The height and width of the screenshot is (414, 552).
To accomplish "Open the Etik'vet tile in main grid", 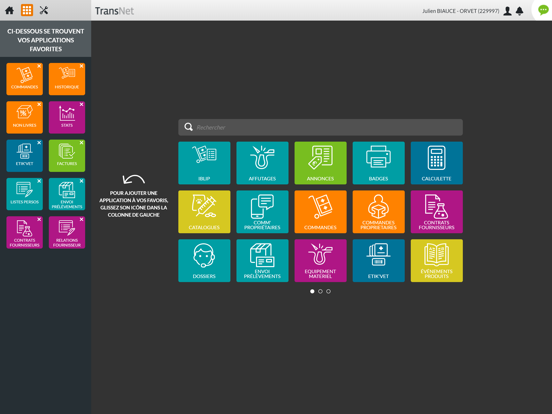I will pyautogui.click(x=378, y=261).
